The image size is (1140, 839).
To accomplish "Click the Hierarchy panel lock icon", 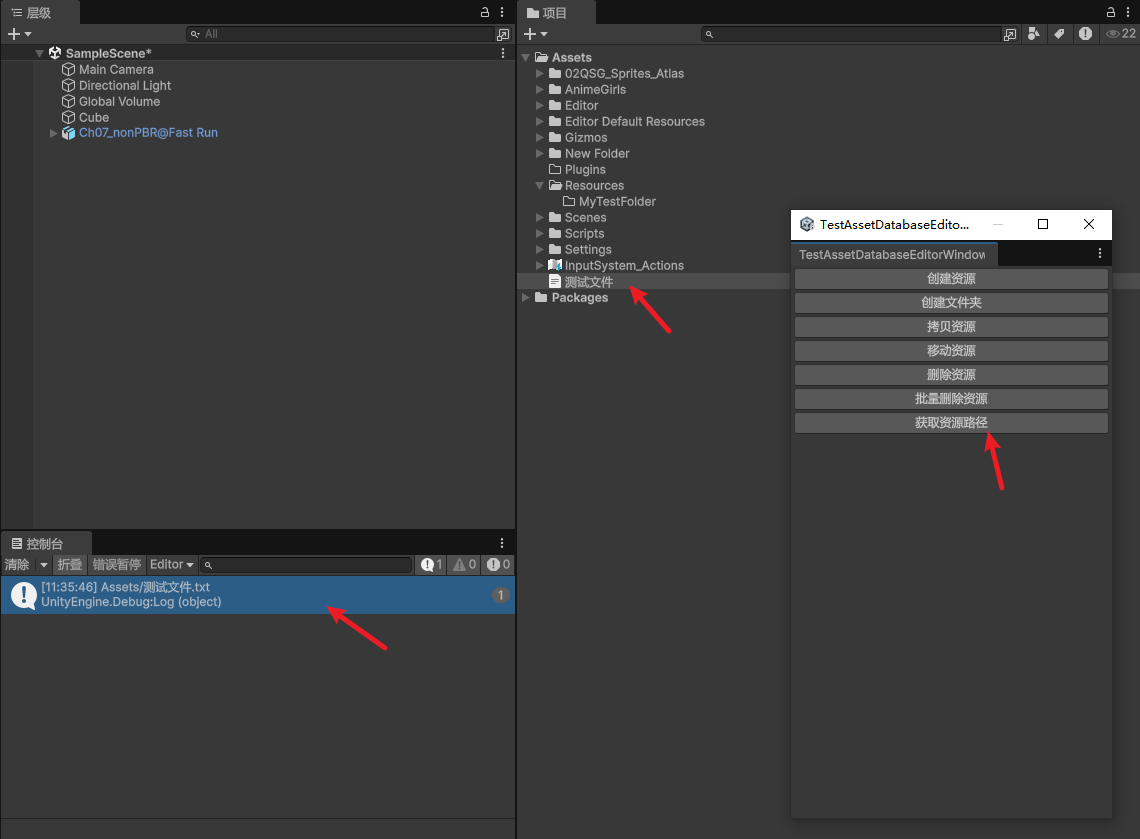I will point(485,12).
